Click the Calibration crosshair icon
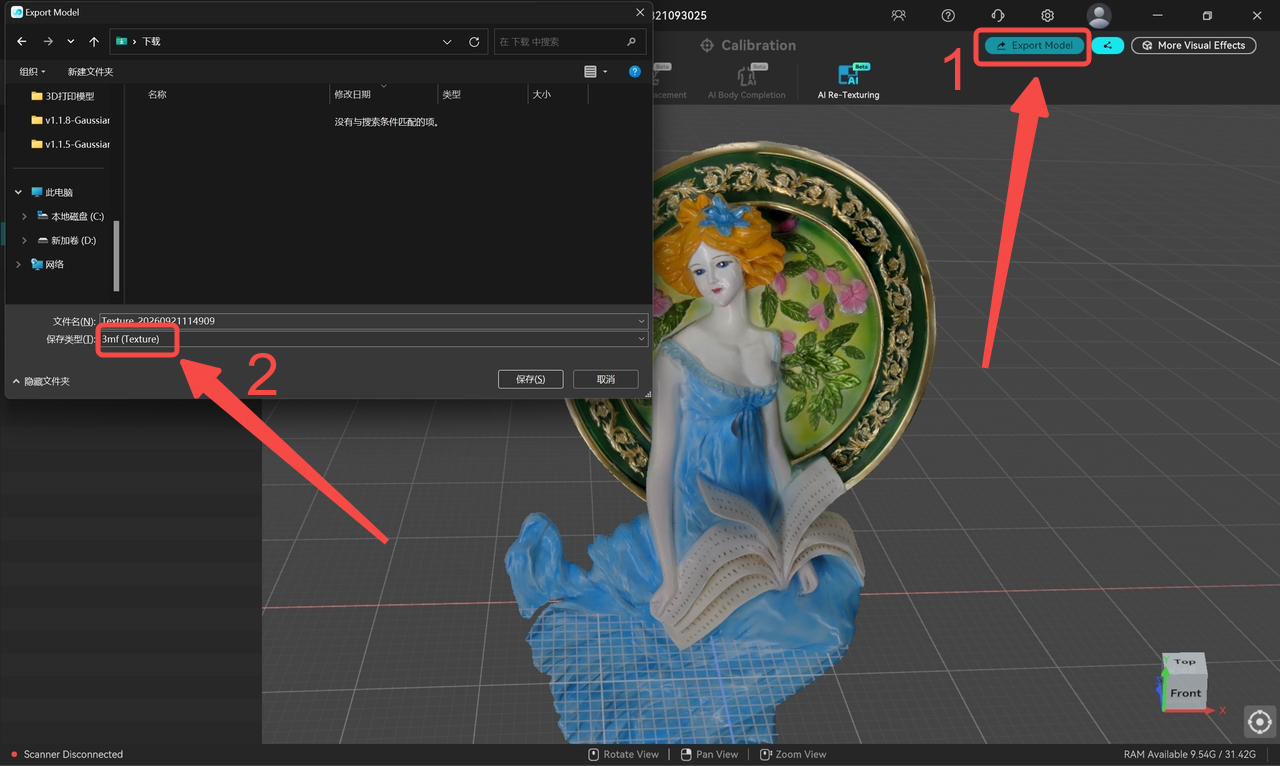The image size is (1280, 766). tap(707, 45)
